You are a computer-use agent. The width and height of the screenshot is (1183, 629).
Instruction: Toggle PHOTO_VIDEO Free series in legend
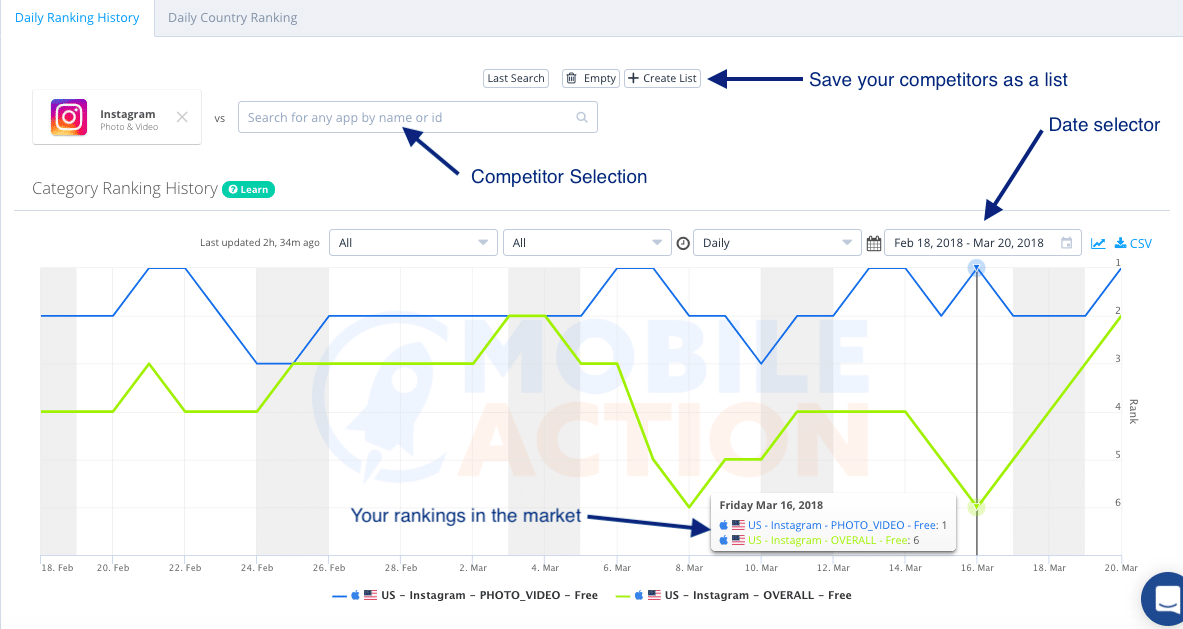click(x=465, y=595)
